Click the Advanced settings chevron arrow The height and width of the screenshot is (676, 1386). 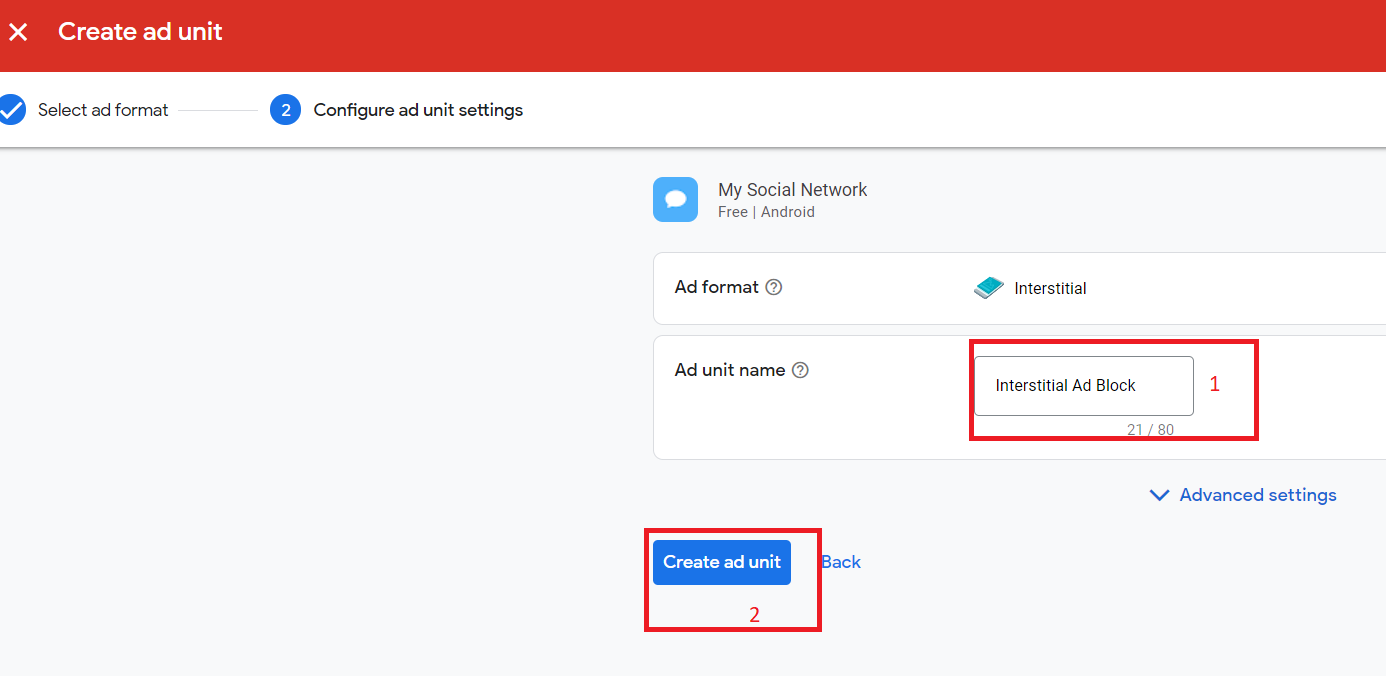point(1159,495)
